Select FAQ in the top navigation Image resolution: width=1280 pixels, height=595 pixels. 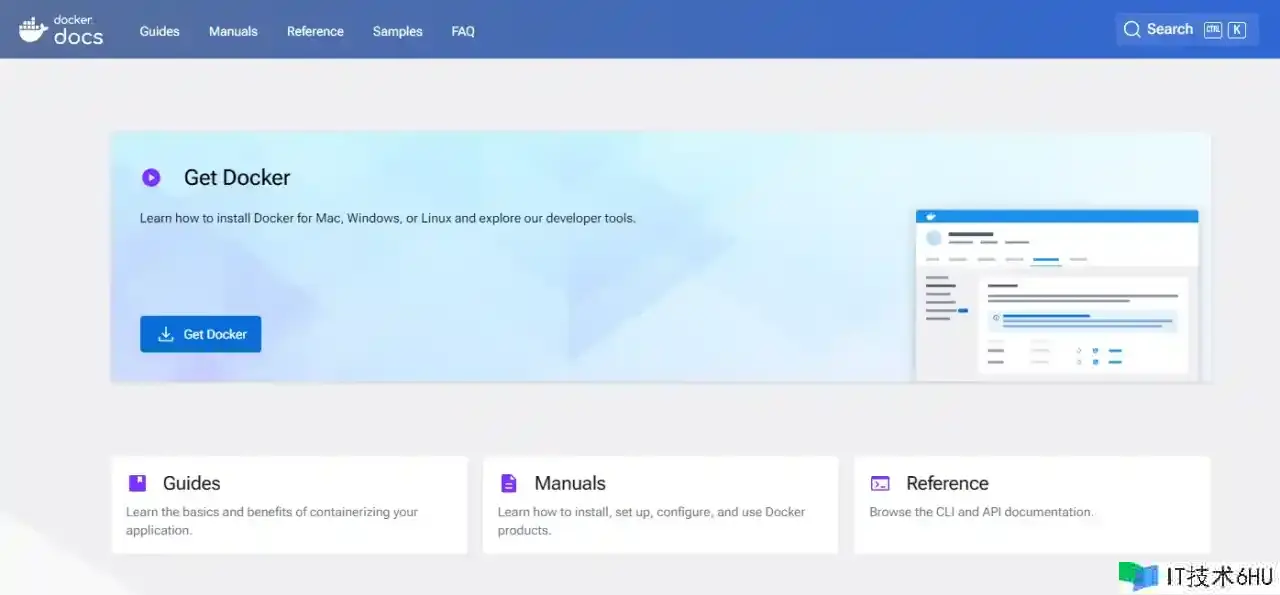[463, 31]
